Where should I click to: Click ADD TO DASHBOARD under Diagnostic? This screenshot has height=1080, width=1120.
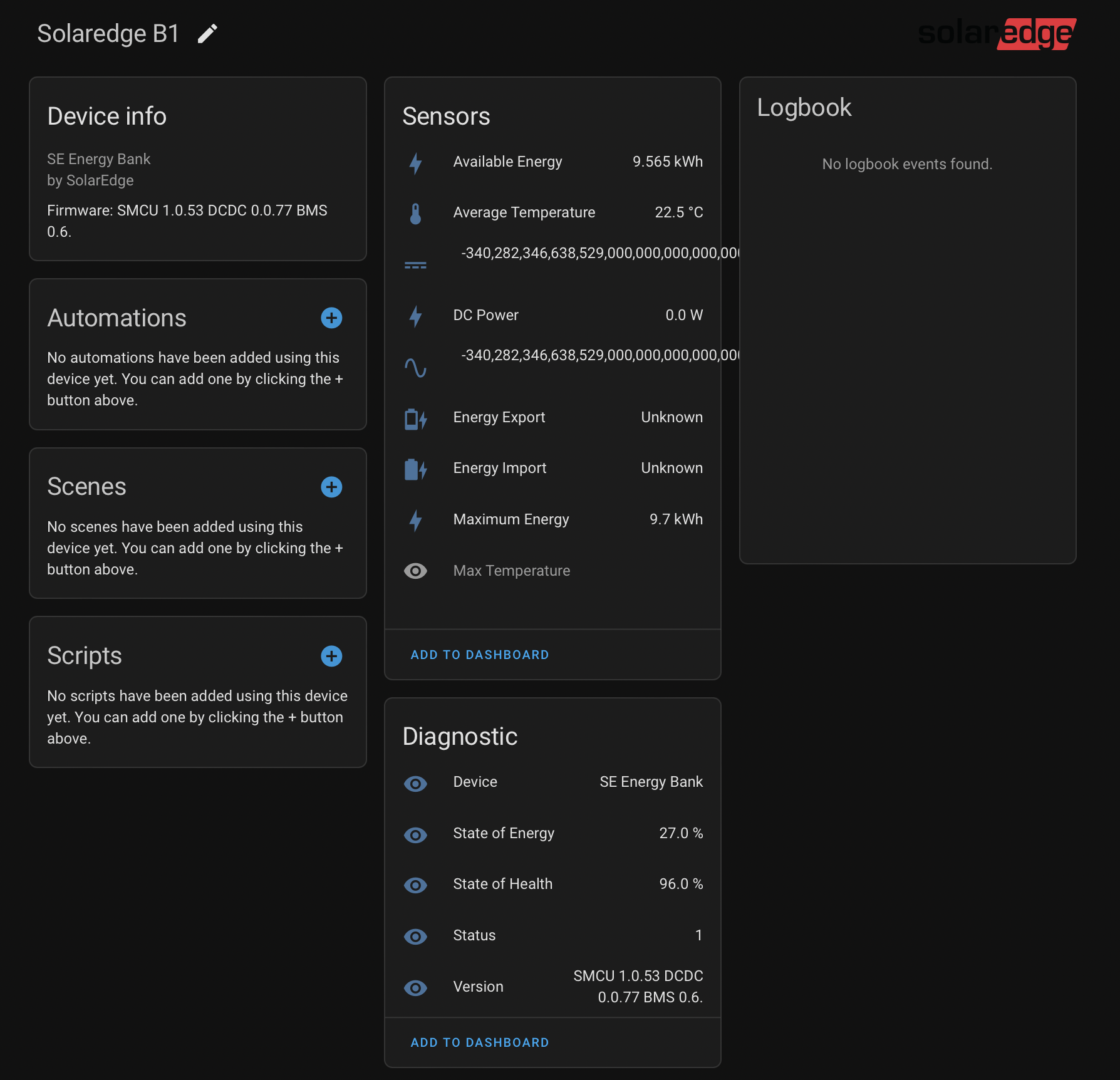click(x=480, y=1042)
